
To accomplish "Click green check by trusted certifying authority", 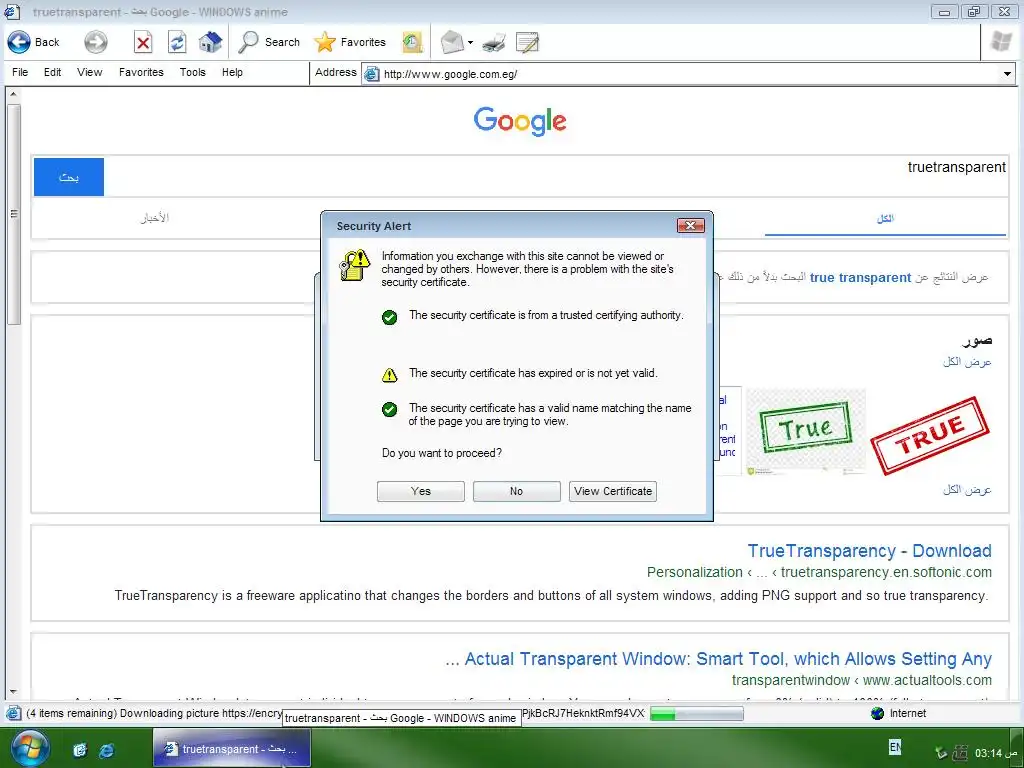I will (389, 317).
